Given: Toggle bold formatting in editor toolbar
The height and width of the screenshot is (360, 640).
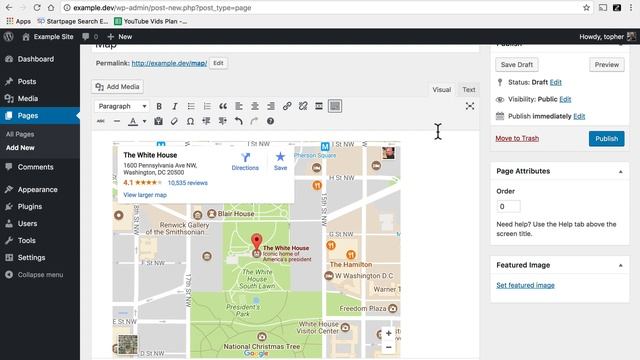Looking at the screenshot, I should pyautogui.click(x=159, y=106).
